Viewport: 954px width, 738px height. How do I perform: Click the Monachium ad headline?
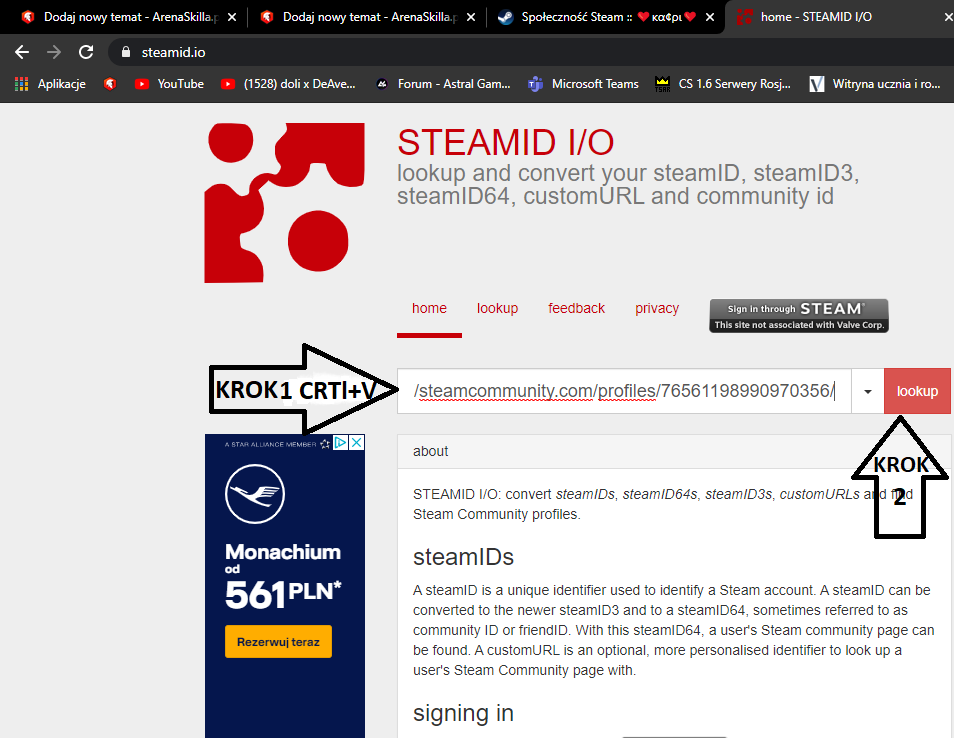tap(283, 552)
